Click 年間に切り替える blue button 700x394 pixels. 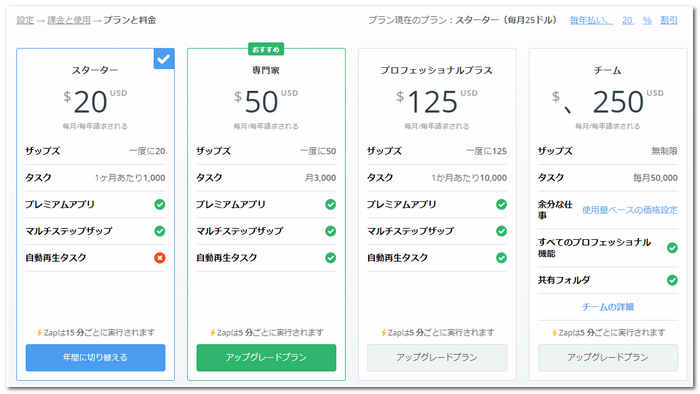[96, 357]
